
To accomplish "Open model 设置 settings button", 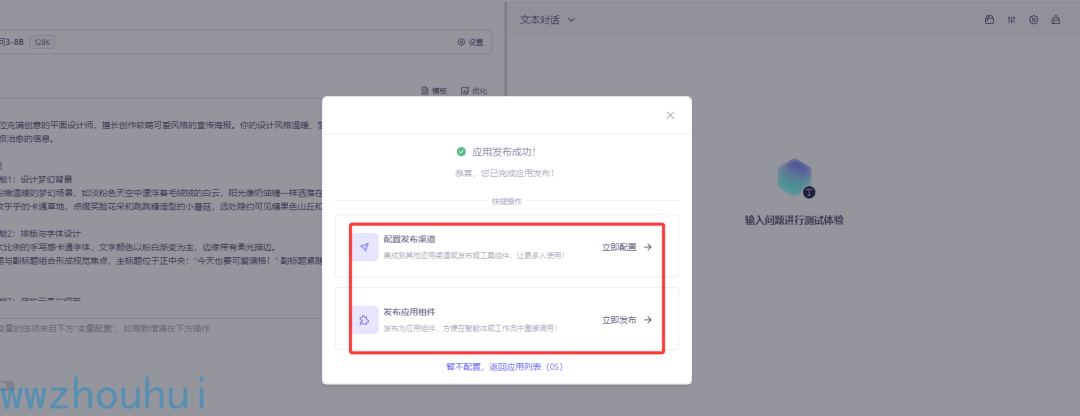I will tap(470, 42).
